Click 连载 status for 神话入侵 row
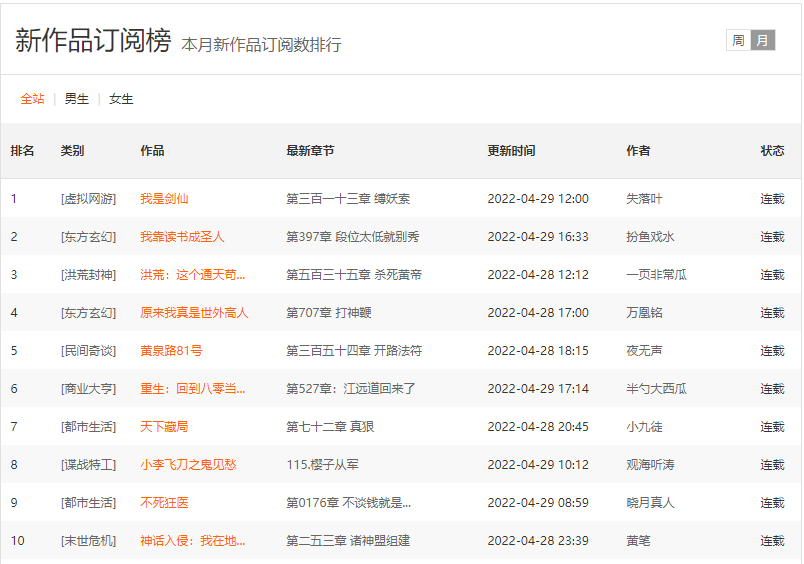 pos(772,540)
